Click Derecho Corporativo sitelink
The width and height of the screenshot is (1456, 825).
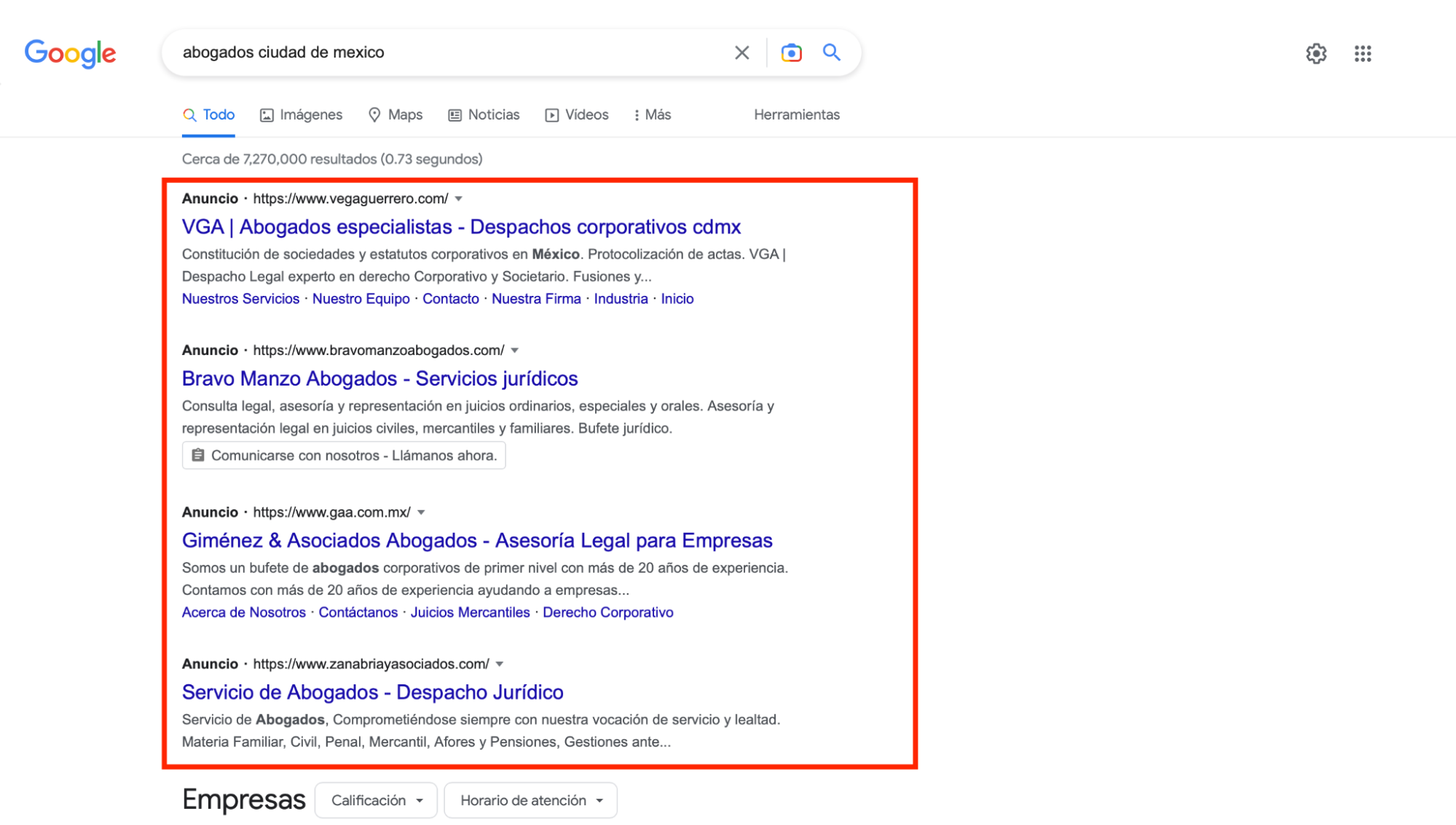(x=607, y=612)
